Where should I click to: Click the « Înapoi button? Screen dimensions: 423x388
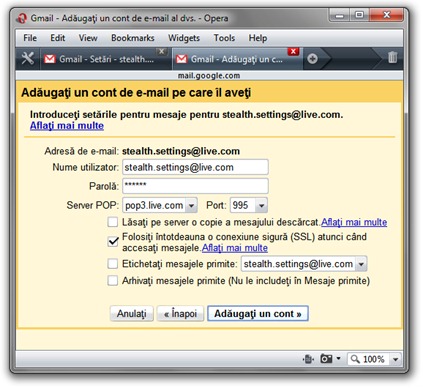click(x=180, y=314)
